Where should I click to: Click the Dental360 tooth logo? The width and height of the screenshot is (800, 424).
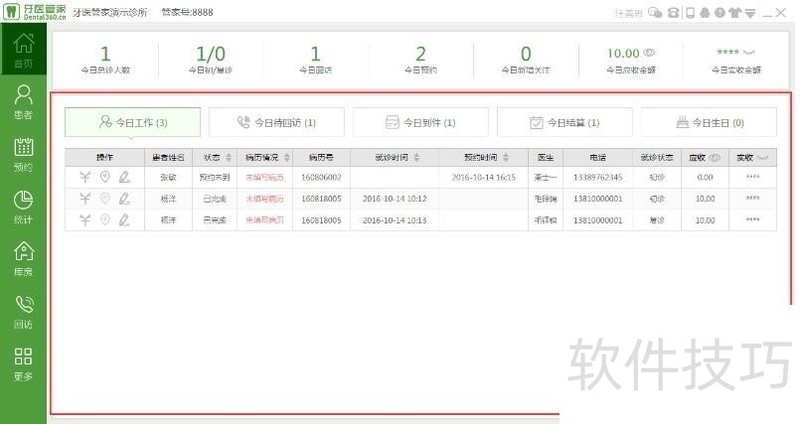(x=11, y=11)
